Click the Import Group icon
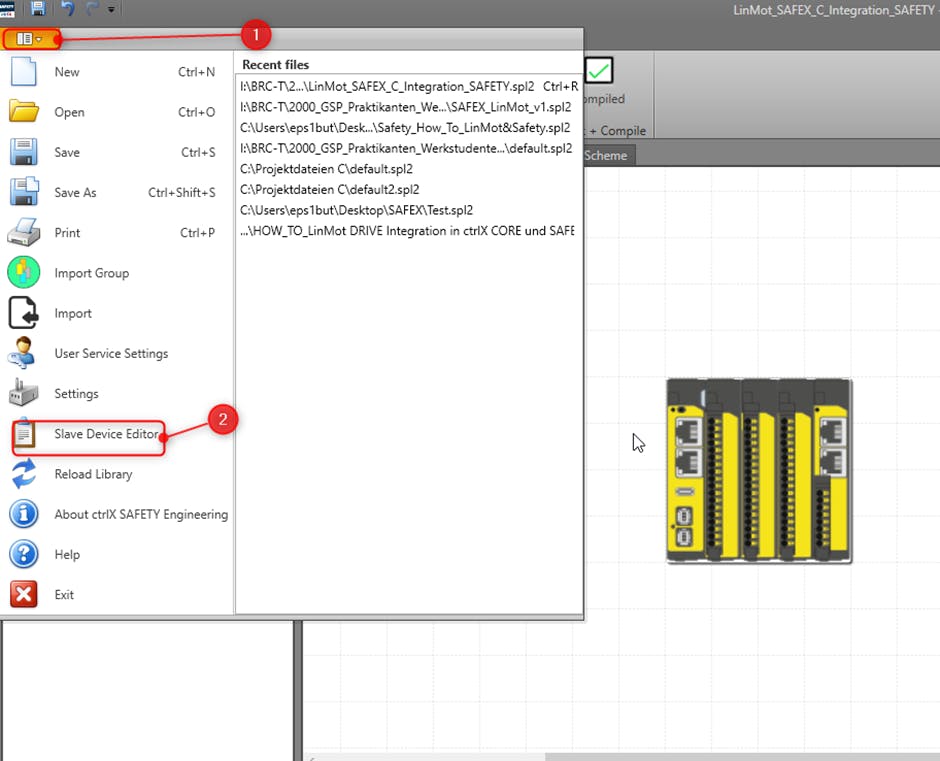Screen dimensions: 940x761 click(x=23, y=273)
